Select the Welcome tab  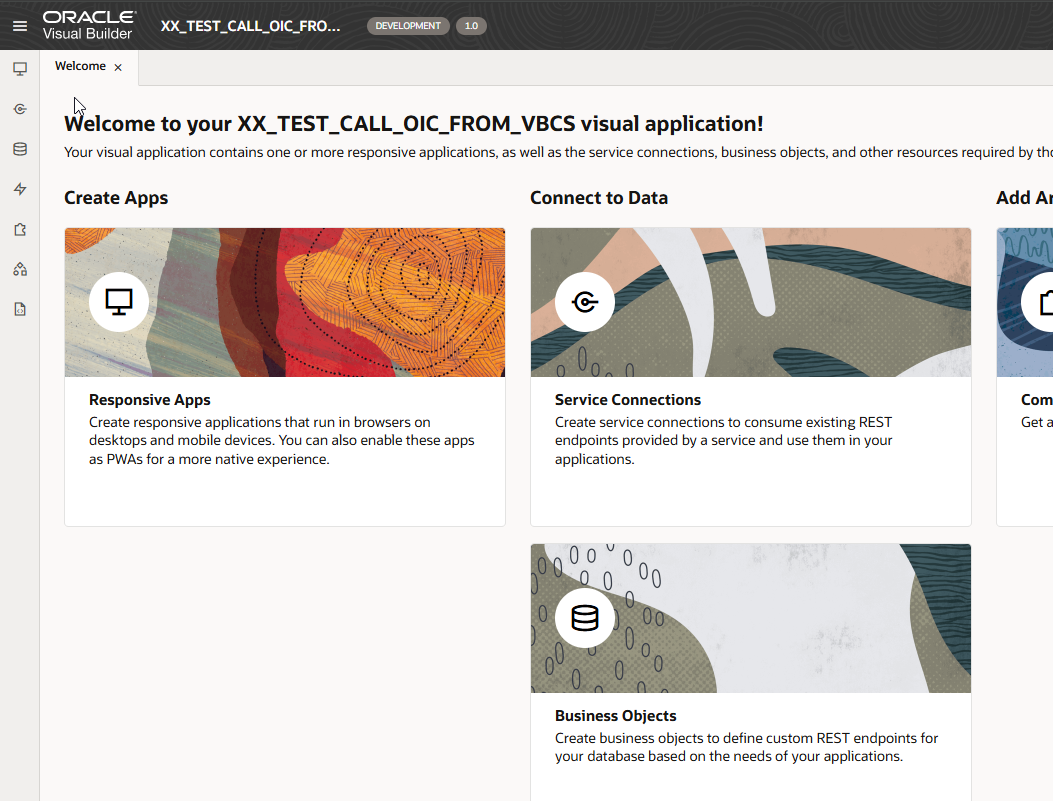click(80, 66)
